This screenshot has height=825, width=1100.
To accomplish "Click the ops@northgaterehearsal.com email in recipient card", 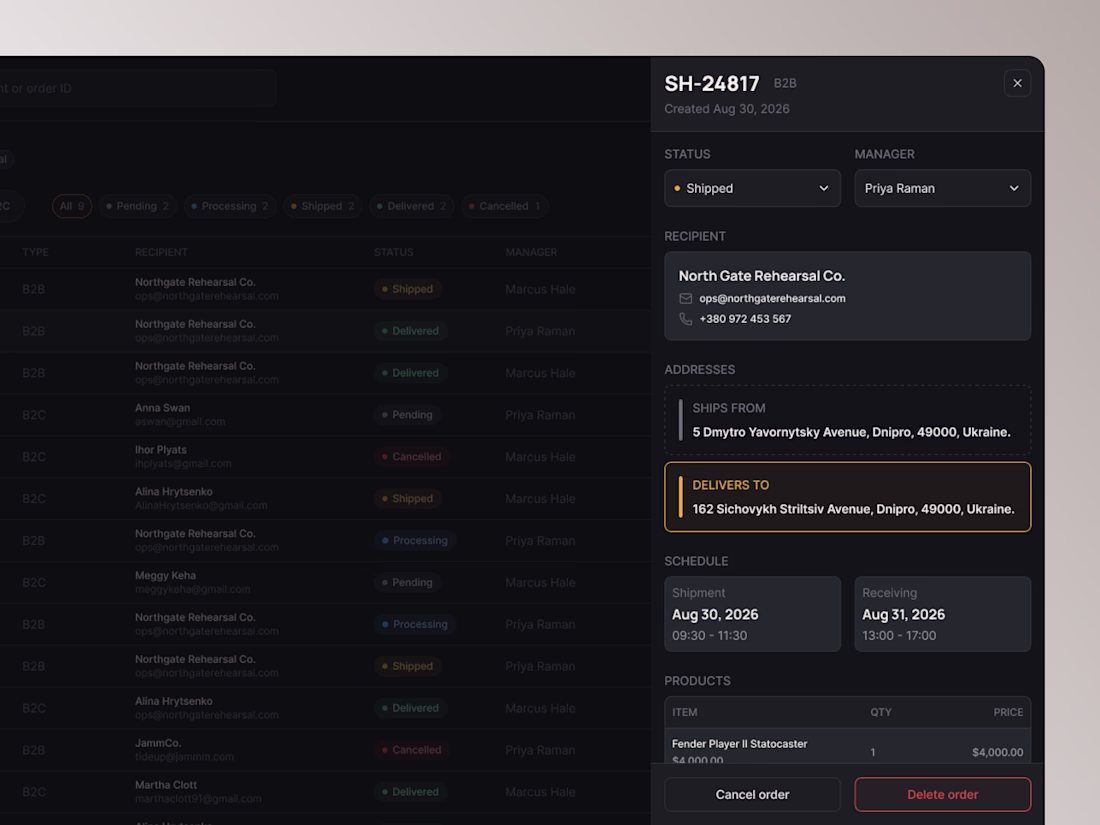I will point(772,298).
